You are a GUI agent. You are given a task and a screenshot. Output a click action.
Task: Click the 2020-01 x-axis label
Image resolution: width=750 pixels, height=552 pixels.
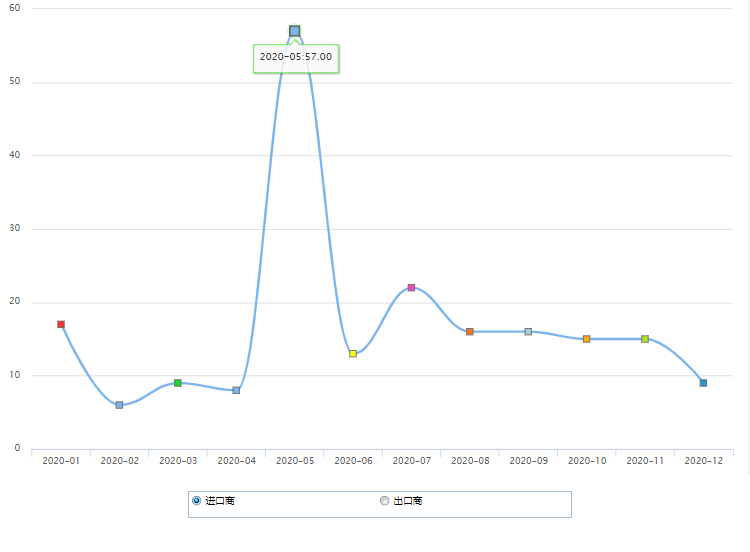coord(61,461)
